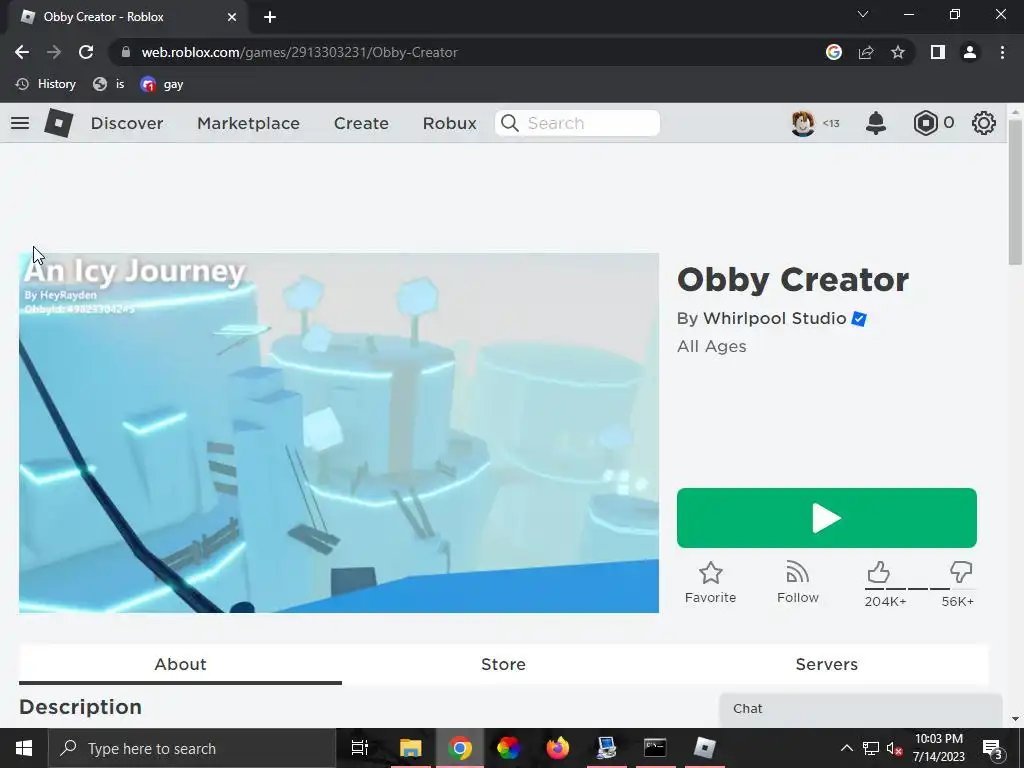
Task: Open the muted volume tray icon
Action: coord(895,748)
